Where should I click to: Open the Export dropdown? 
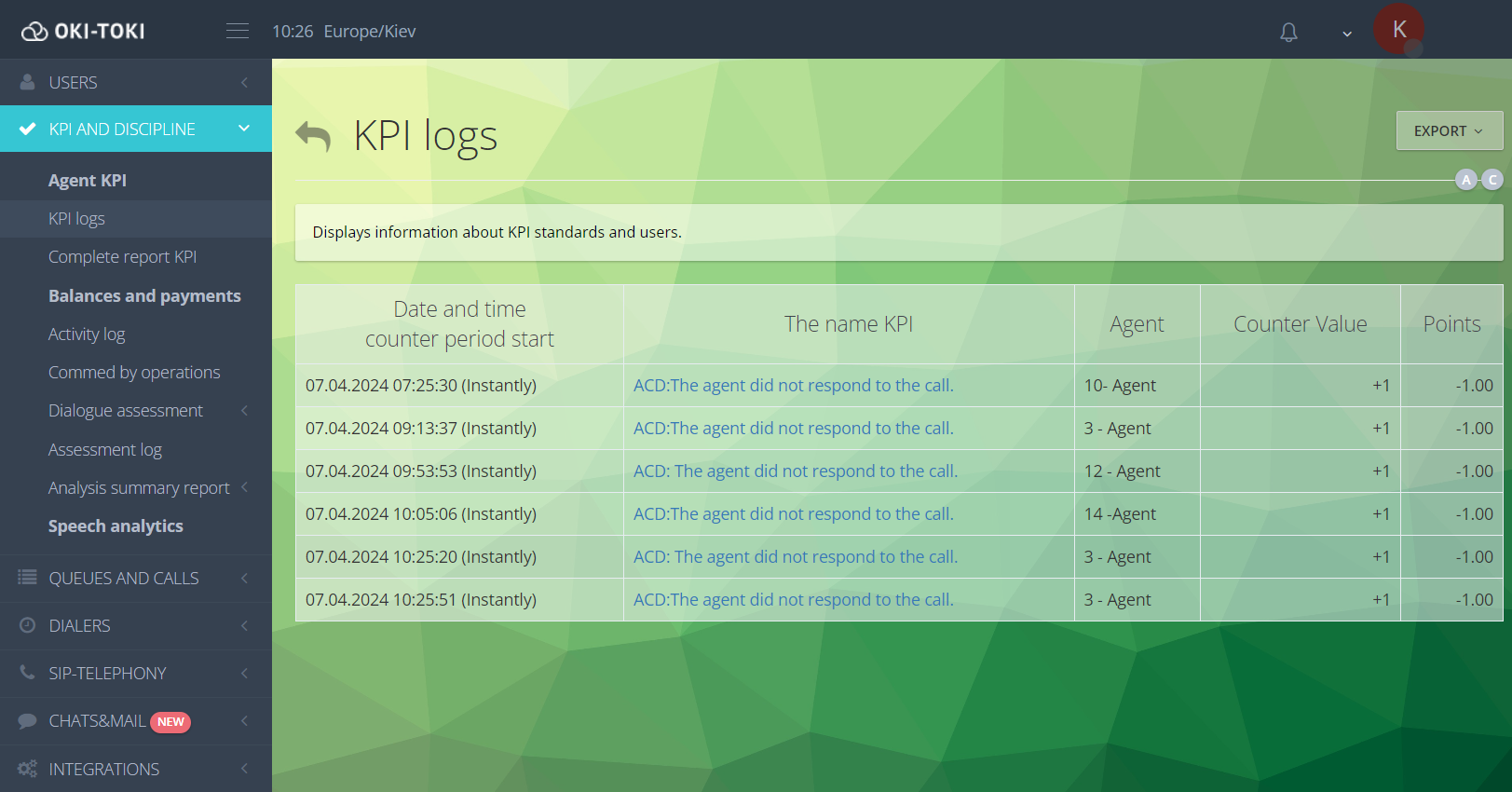pos(1449,131)
